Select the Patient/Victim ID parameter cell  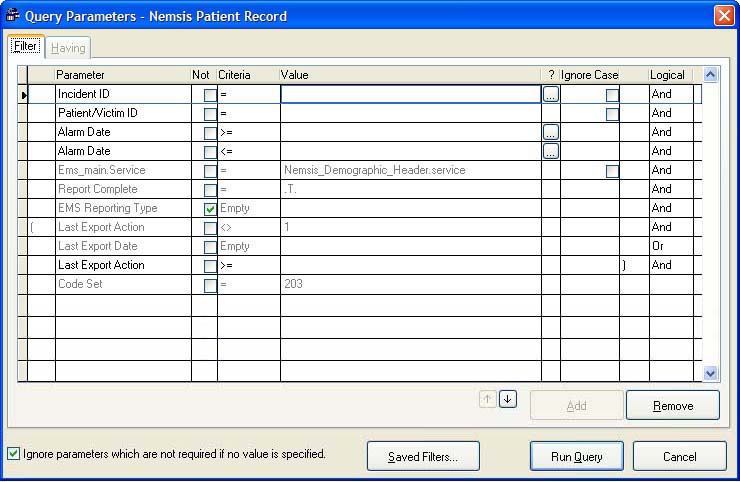click(123, 113)
